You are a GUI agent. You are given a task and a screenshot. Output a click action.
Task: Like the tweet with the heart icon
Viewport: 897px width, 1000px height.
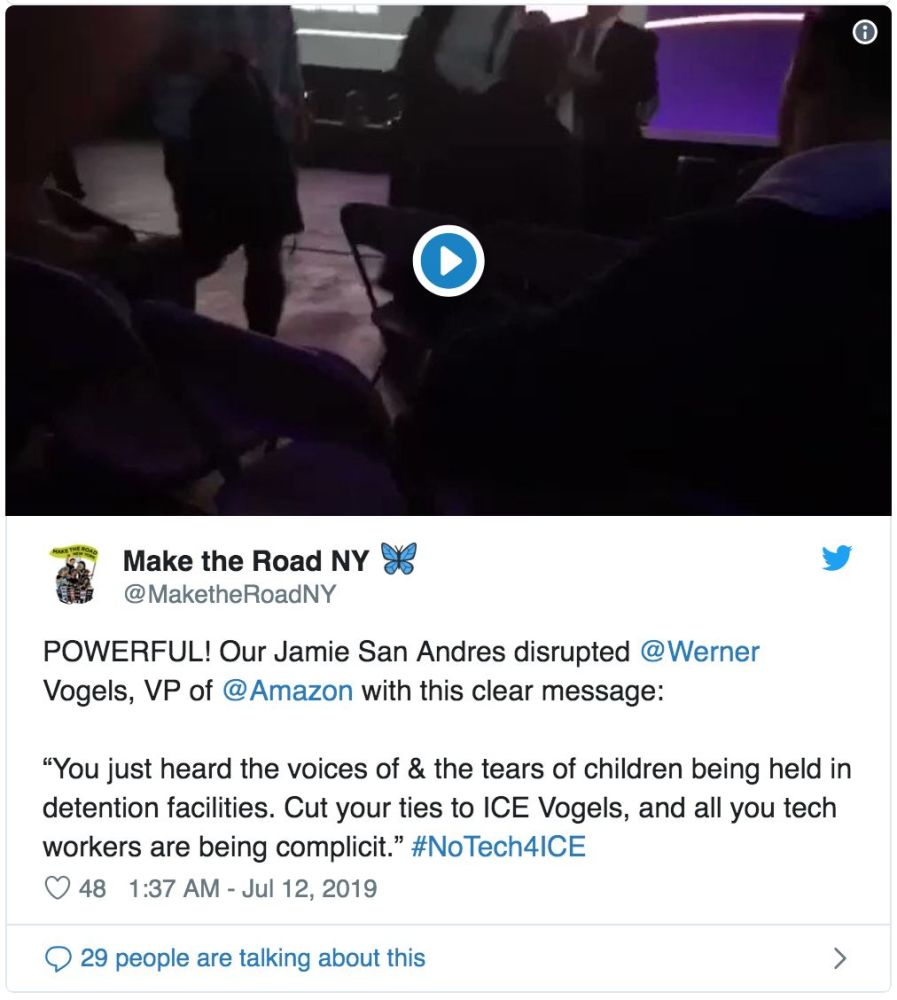[57, 888]
